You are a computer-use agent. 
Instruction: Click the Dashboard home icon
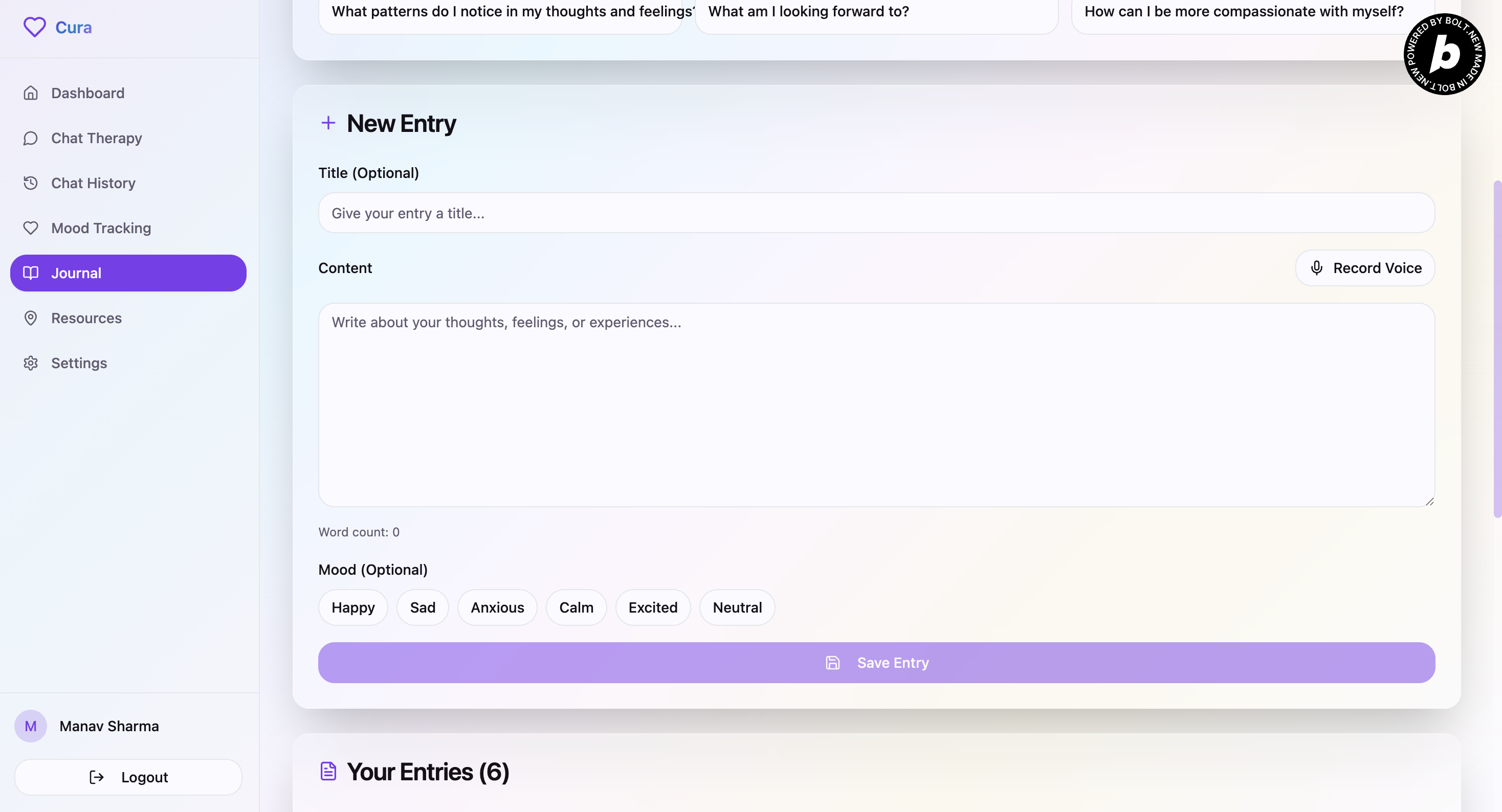30,93
